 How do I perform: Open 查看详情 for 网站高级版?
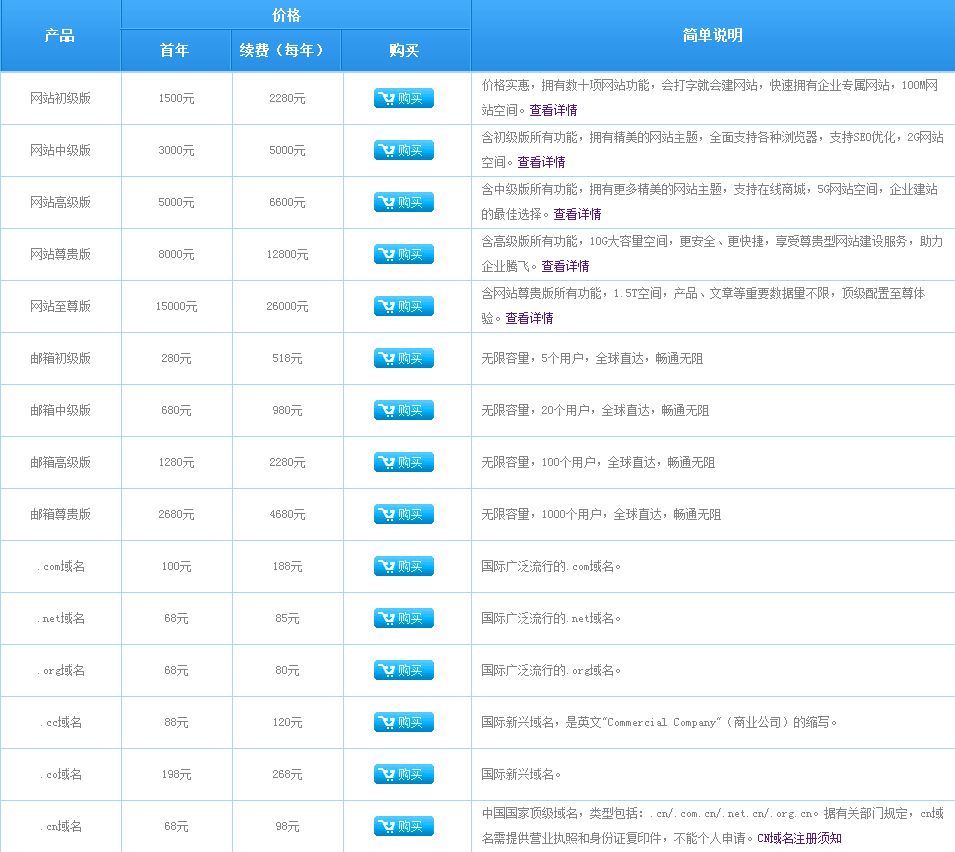pyautogui.click(x=577, y=214)
